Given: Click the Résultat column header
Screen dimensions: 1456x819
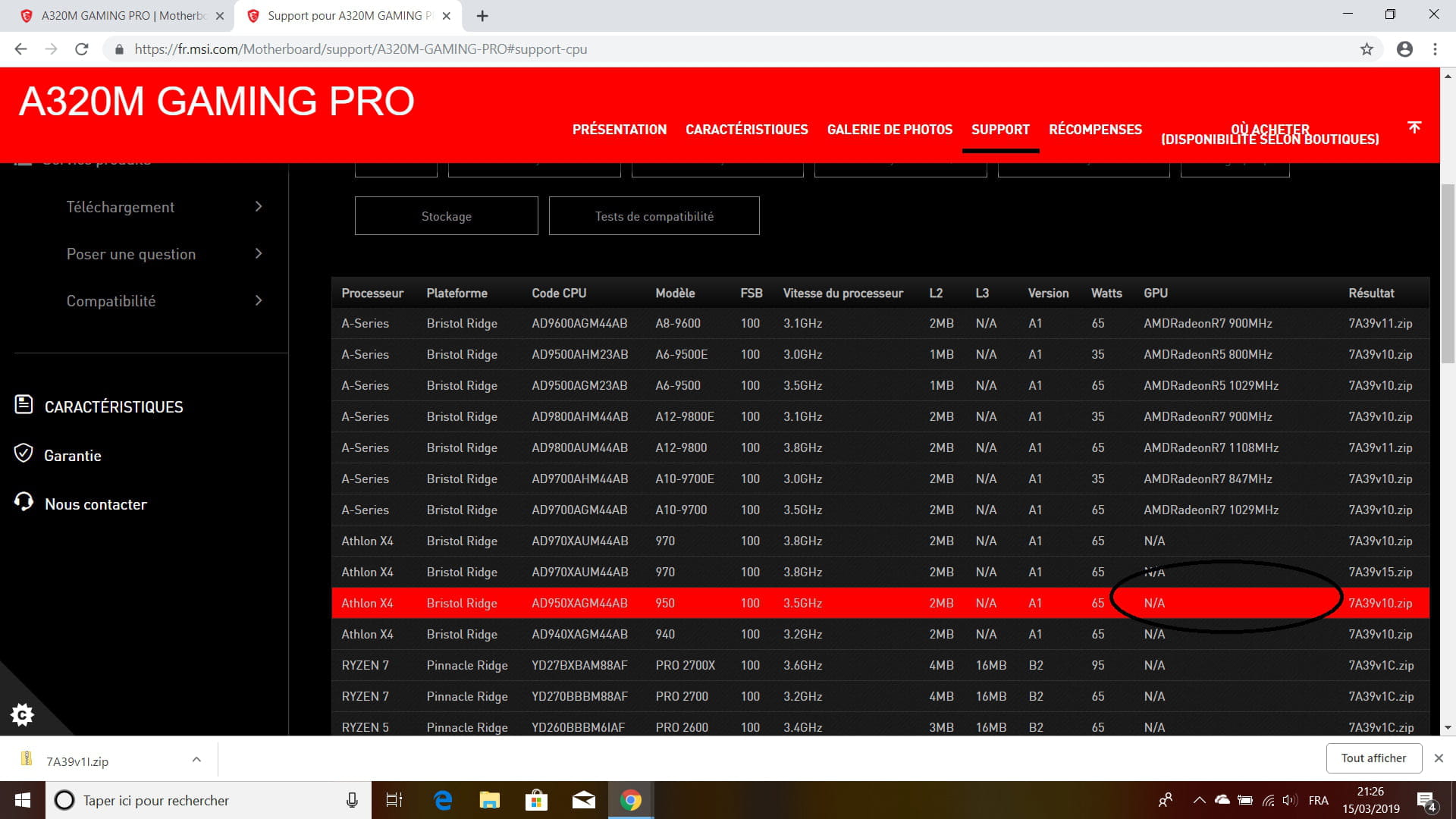Looking at the screenshot, I should click(1371, 293).
